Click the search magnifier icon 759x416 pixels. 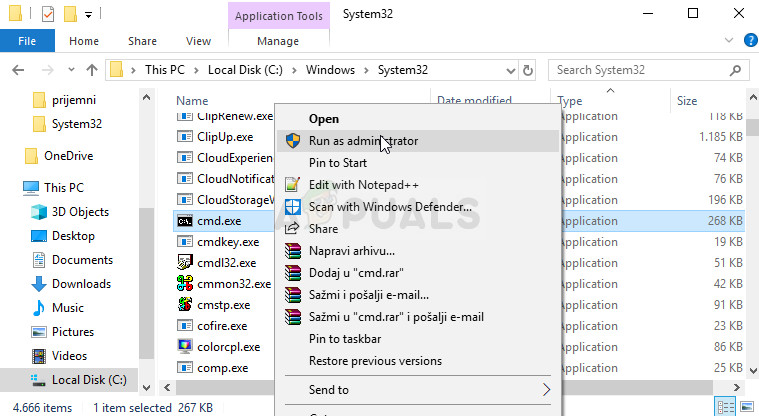737,70
